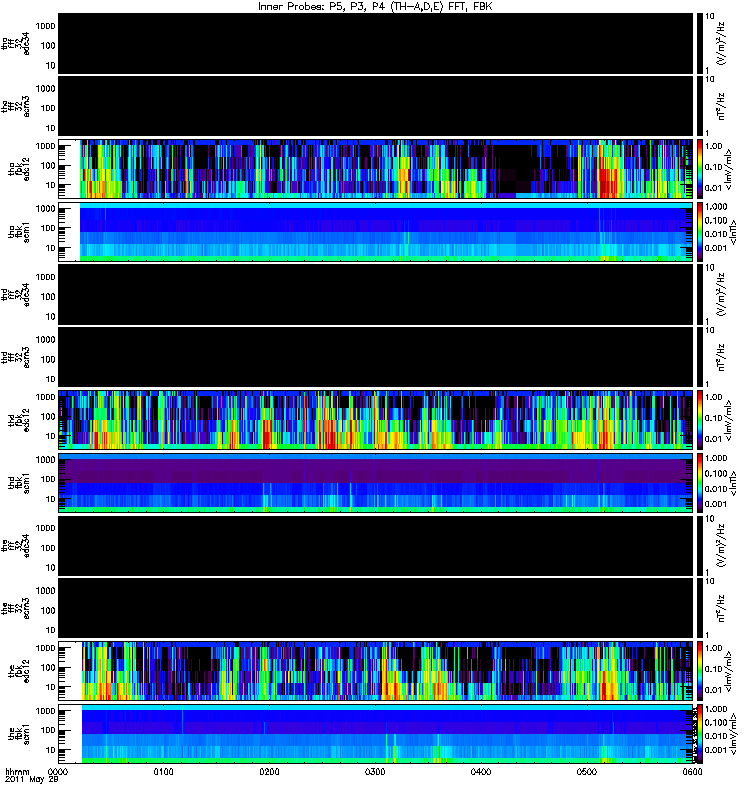Click the '0100' time axis label
Image resolution: width=750 pixels, height=800 pixels.
tap(163, 772)
